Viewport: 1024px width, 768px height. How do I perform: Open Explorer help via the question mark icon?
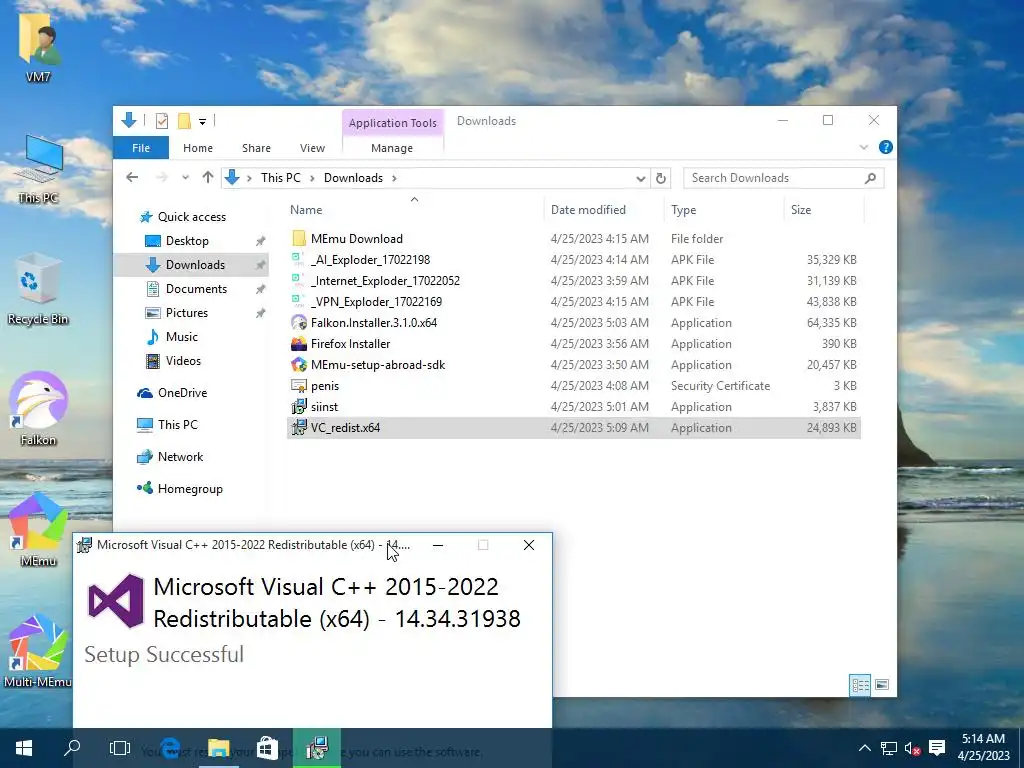point(886,148)
